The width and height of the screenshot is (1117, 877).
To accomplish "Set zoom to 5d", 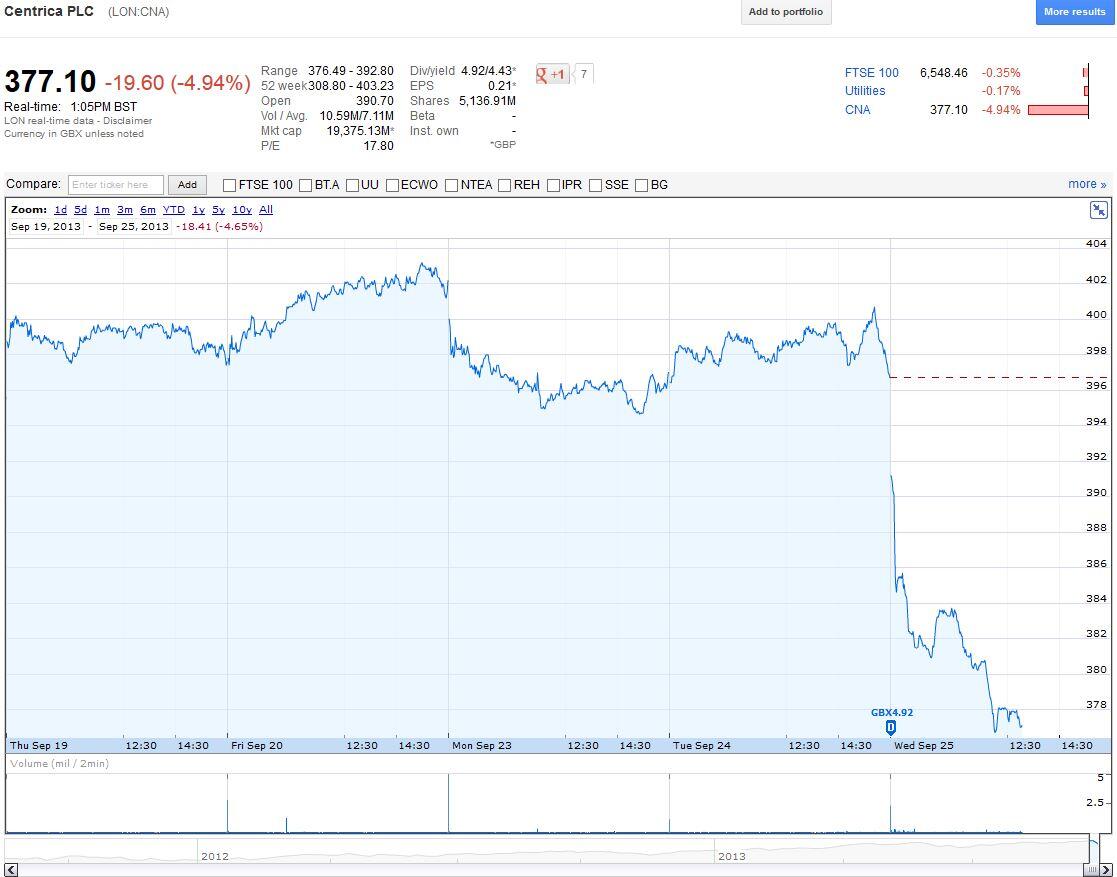I will [x=80, y=209].
